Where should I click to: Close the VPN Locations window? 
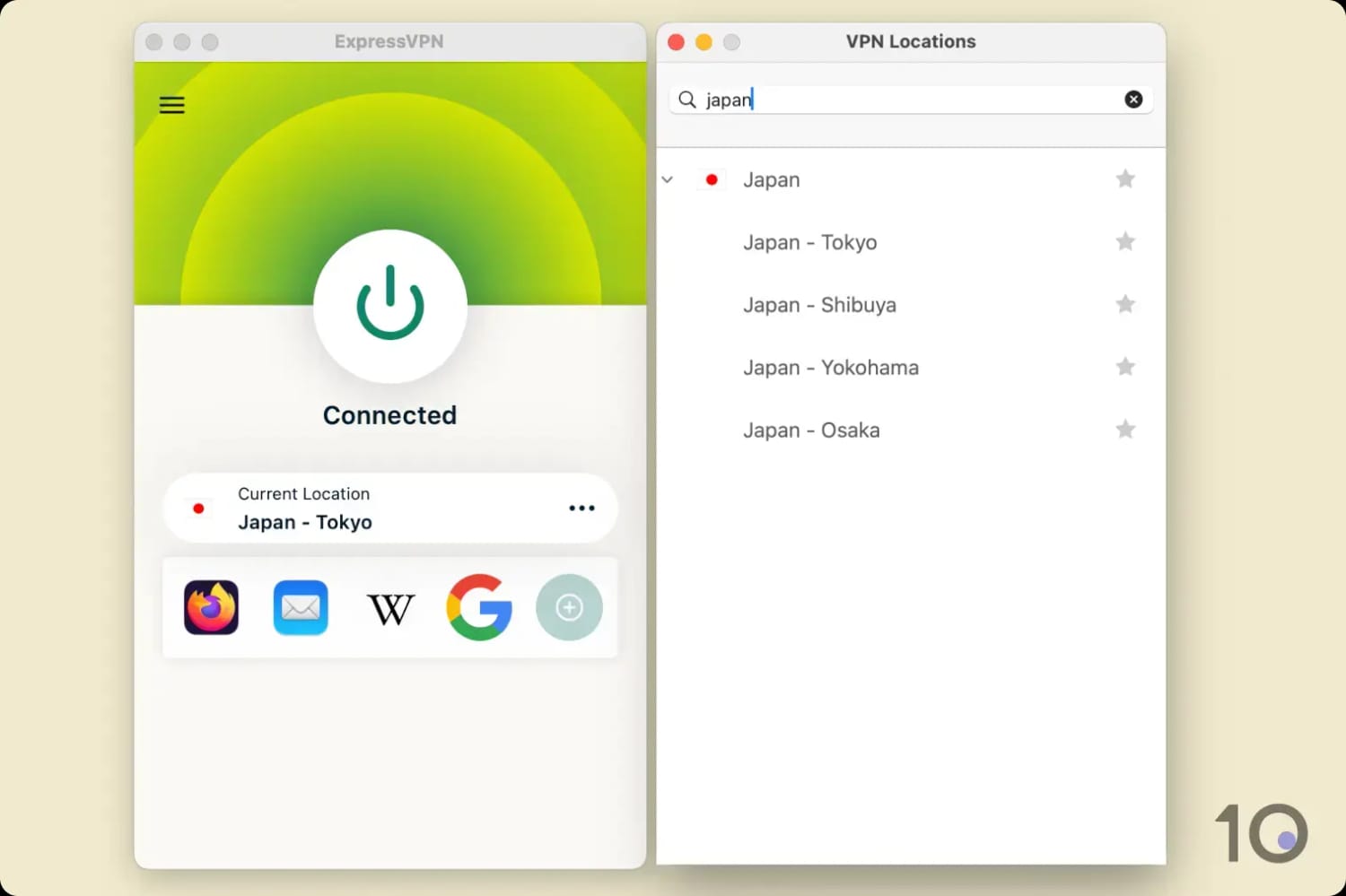(677, 42)
